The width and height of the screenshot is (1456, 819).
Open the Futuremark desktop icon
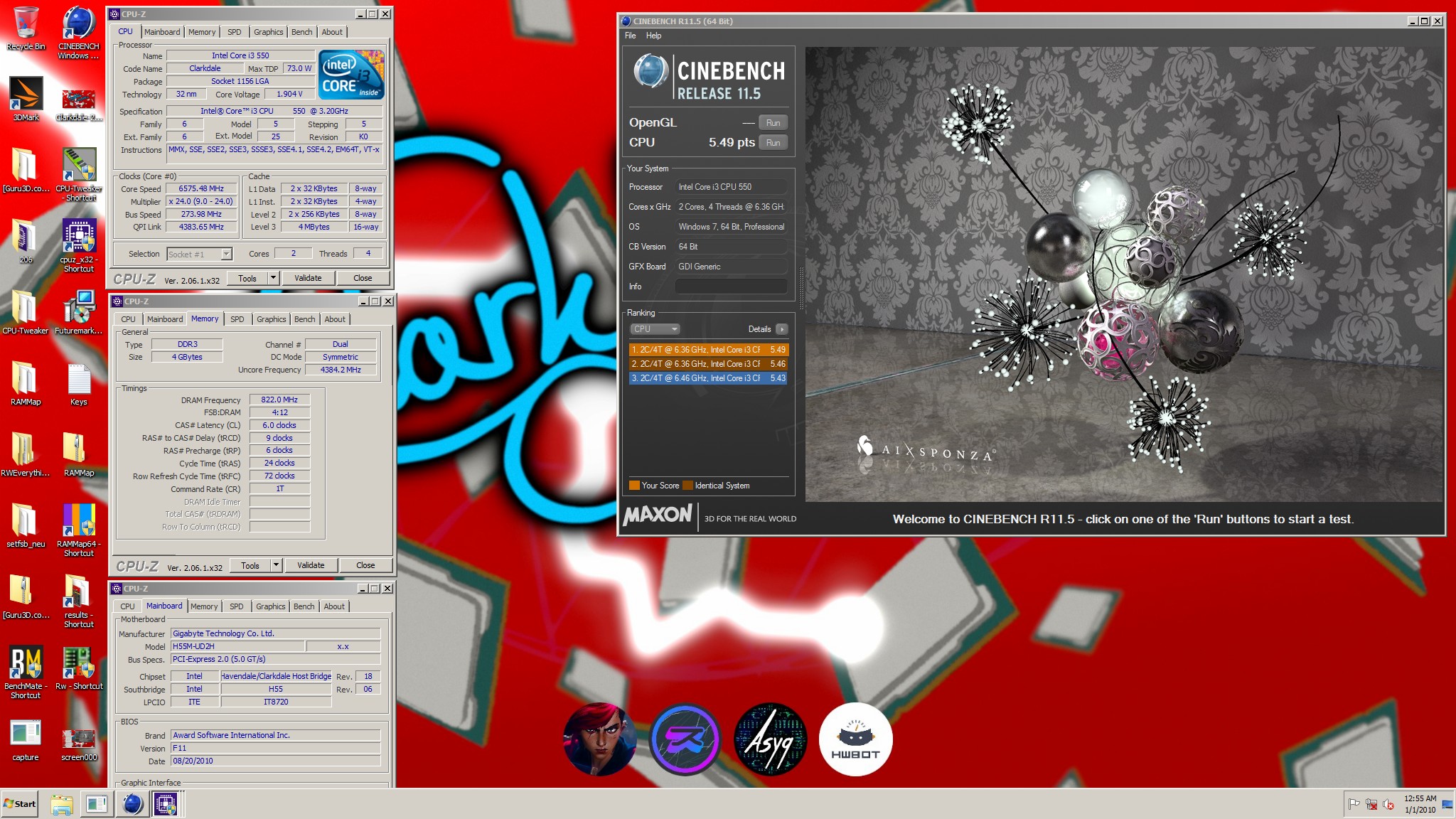pyautogui.click(x=78, y=312)
